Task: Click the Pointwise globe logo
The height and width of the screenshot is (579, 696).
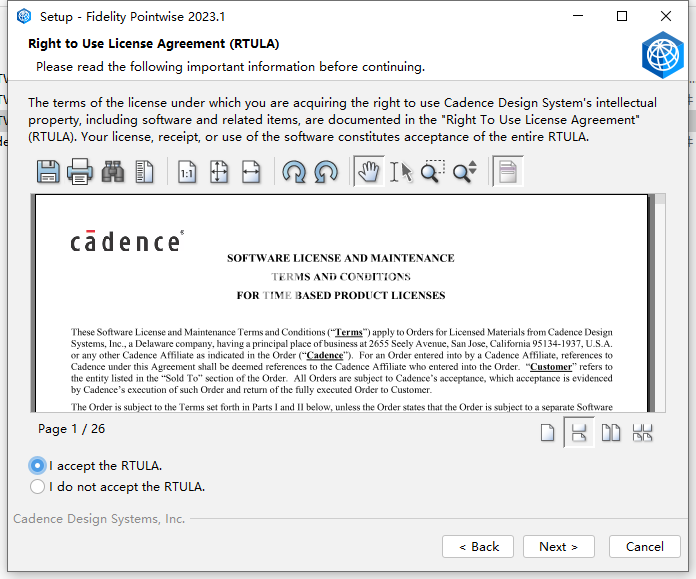Action: click(663, 55)
